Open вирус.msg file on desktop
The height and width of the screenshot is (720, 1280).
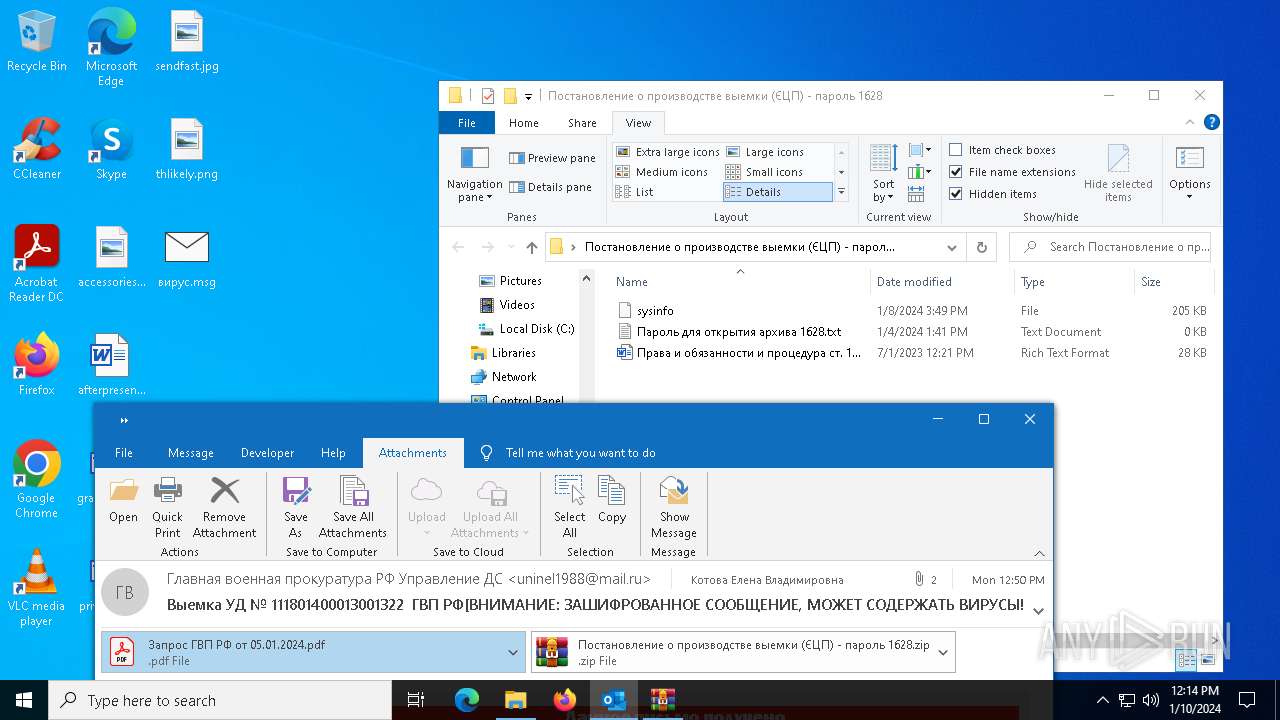tap(187, 258)
